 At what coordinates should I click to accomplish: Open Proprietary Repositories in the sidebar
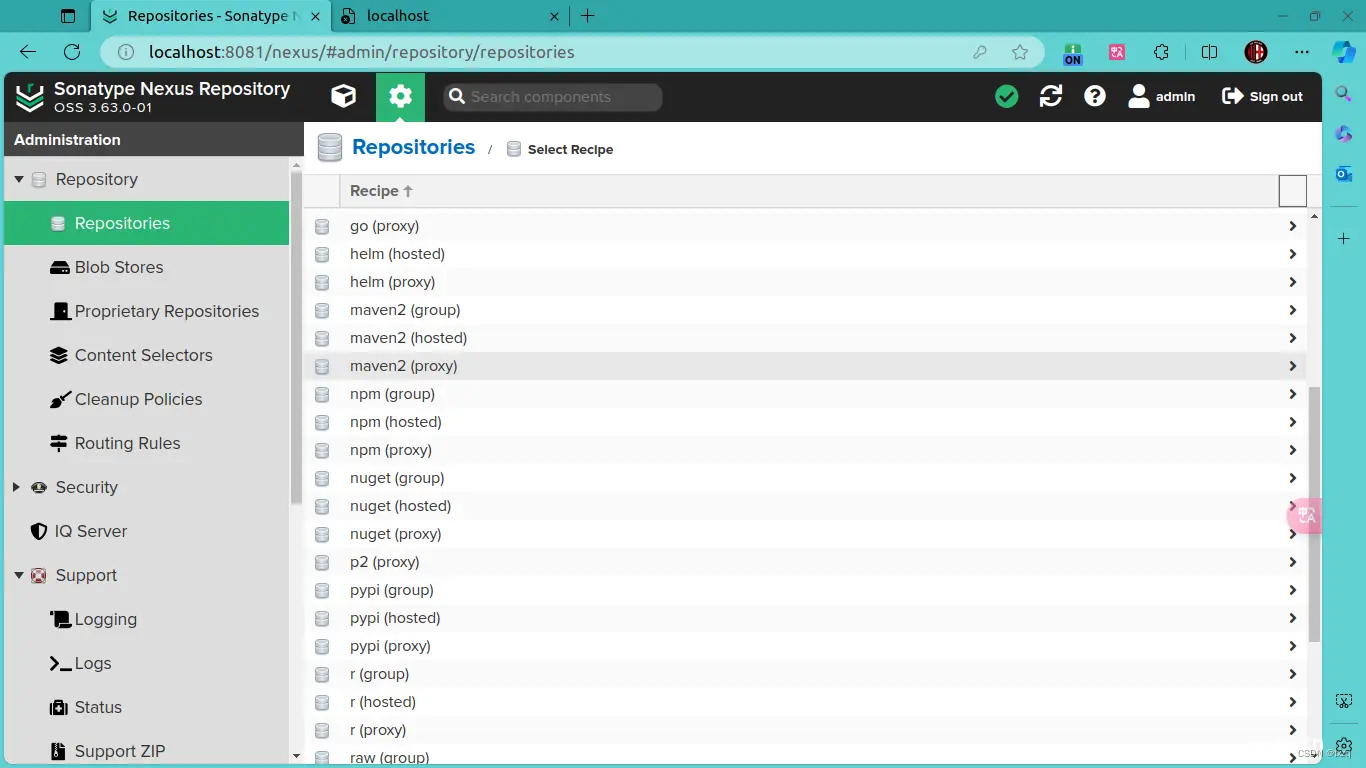point(146,311)
